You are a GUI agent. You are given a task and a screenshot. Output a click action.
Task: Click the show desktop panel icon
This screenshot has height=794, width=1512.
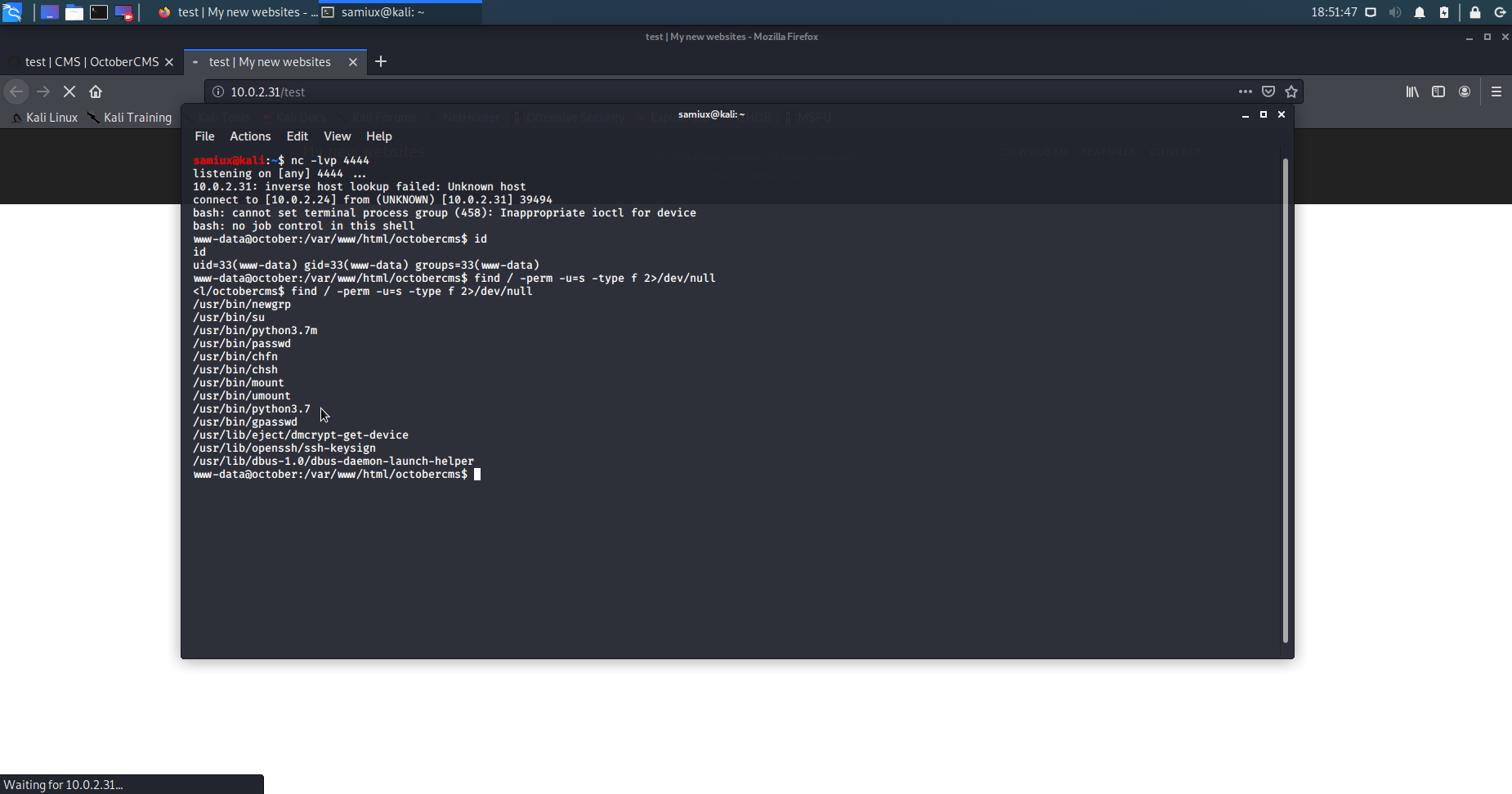tap(50, 12)
